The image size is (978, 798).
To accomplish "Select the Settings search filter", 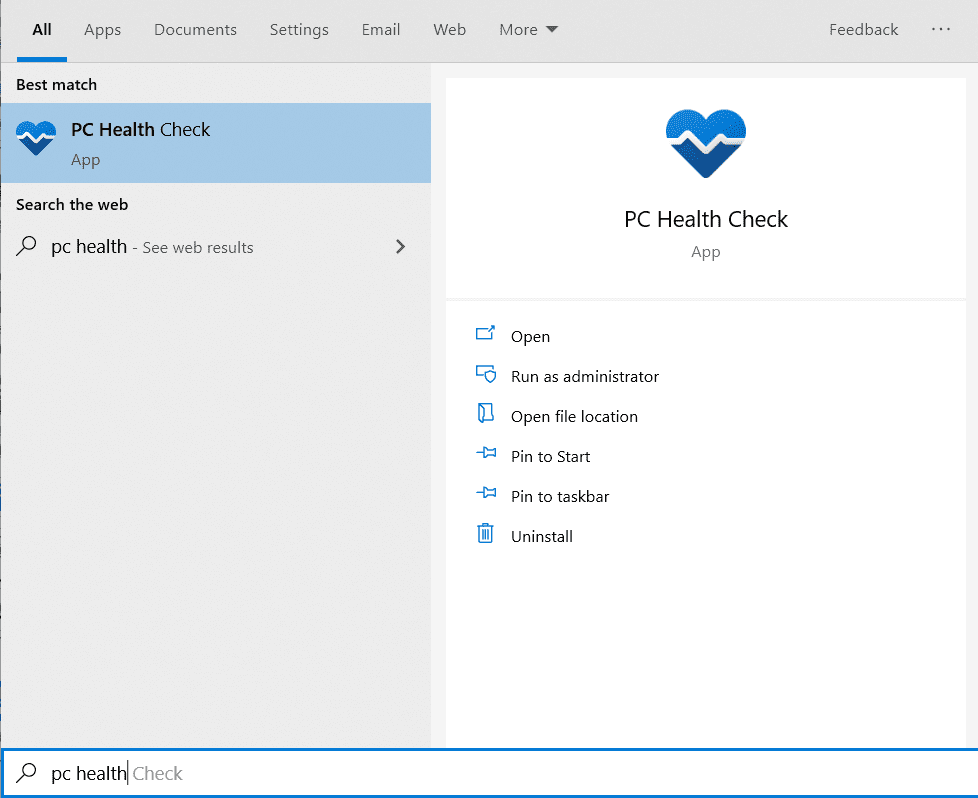I will click(299, 29).
